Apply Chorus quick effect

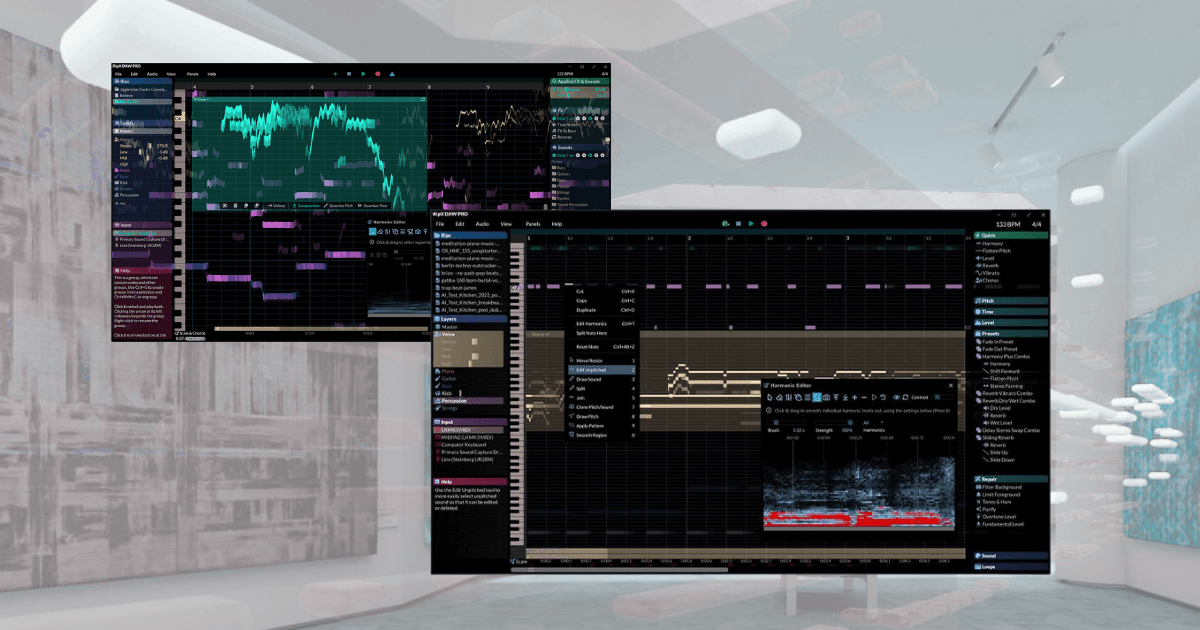(989, 281)
